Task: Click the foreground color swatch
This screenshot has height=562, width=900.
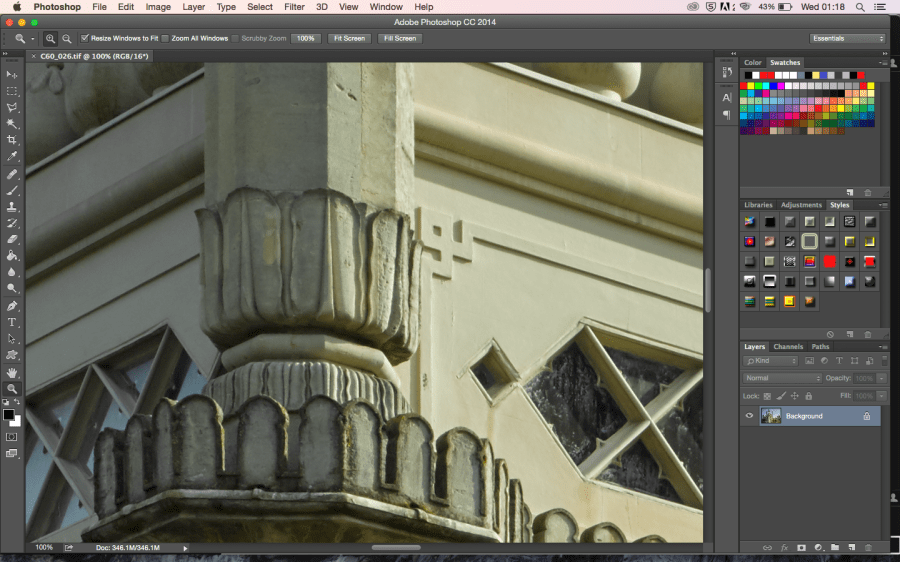Action: click(9, 414)
